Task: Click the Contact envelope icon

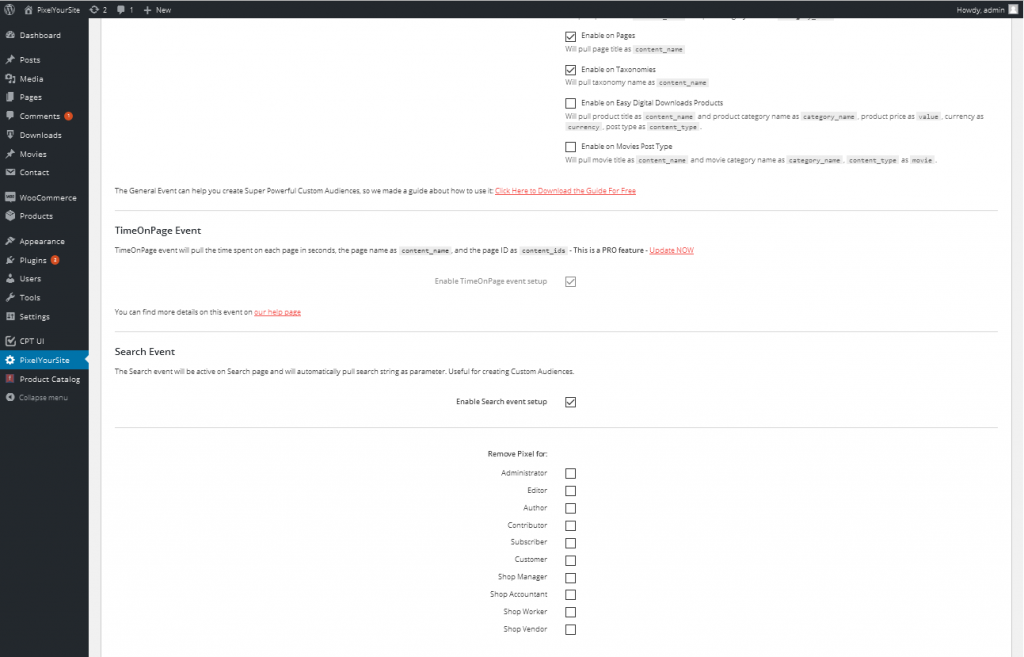Action: tap(10, 172)
